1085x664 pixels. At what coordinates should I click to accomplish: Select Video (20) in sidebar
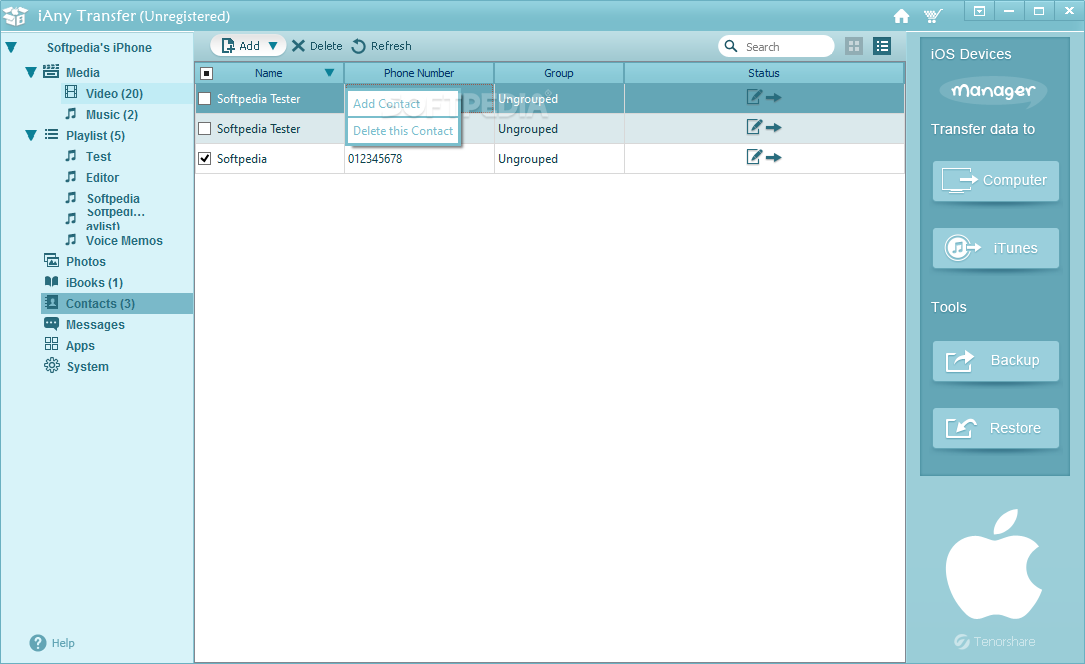click(114, 93)
